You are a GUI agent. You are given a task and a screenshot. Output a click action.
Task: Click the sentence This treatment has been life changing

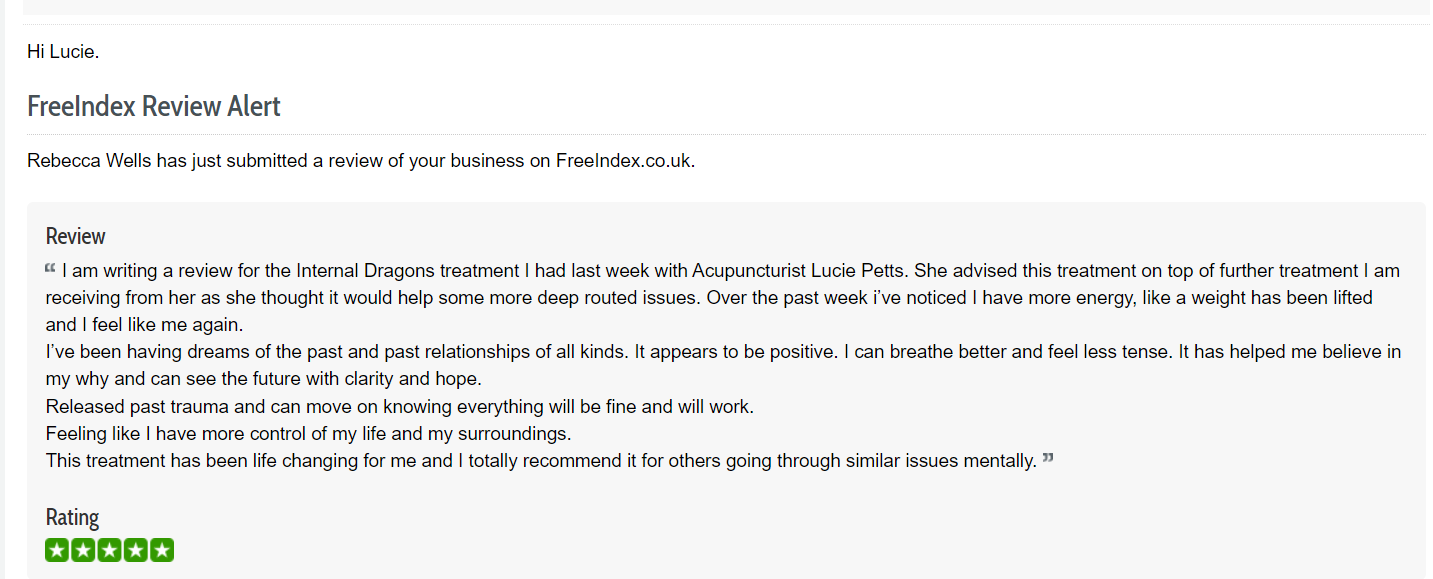pyautogui.click(x=541, y=461)
